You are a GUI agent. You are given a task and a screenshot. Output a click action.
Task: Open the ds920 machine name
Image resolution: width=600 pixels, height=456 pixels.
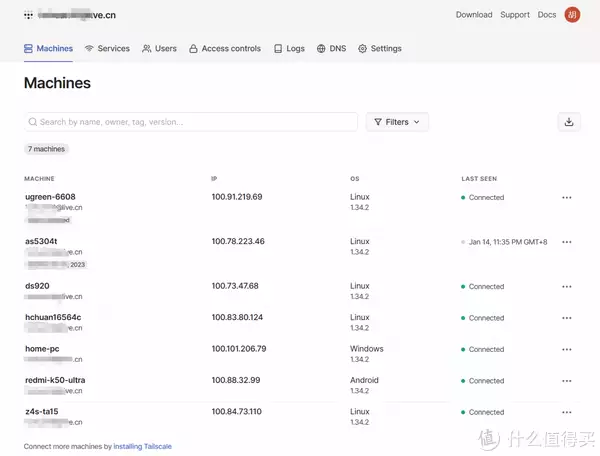click(37, 286)
